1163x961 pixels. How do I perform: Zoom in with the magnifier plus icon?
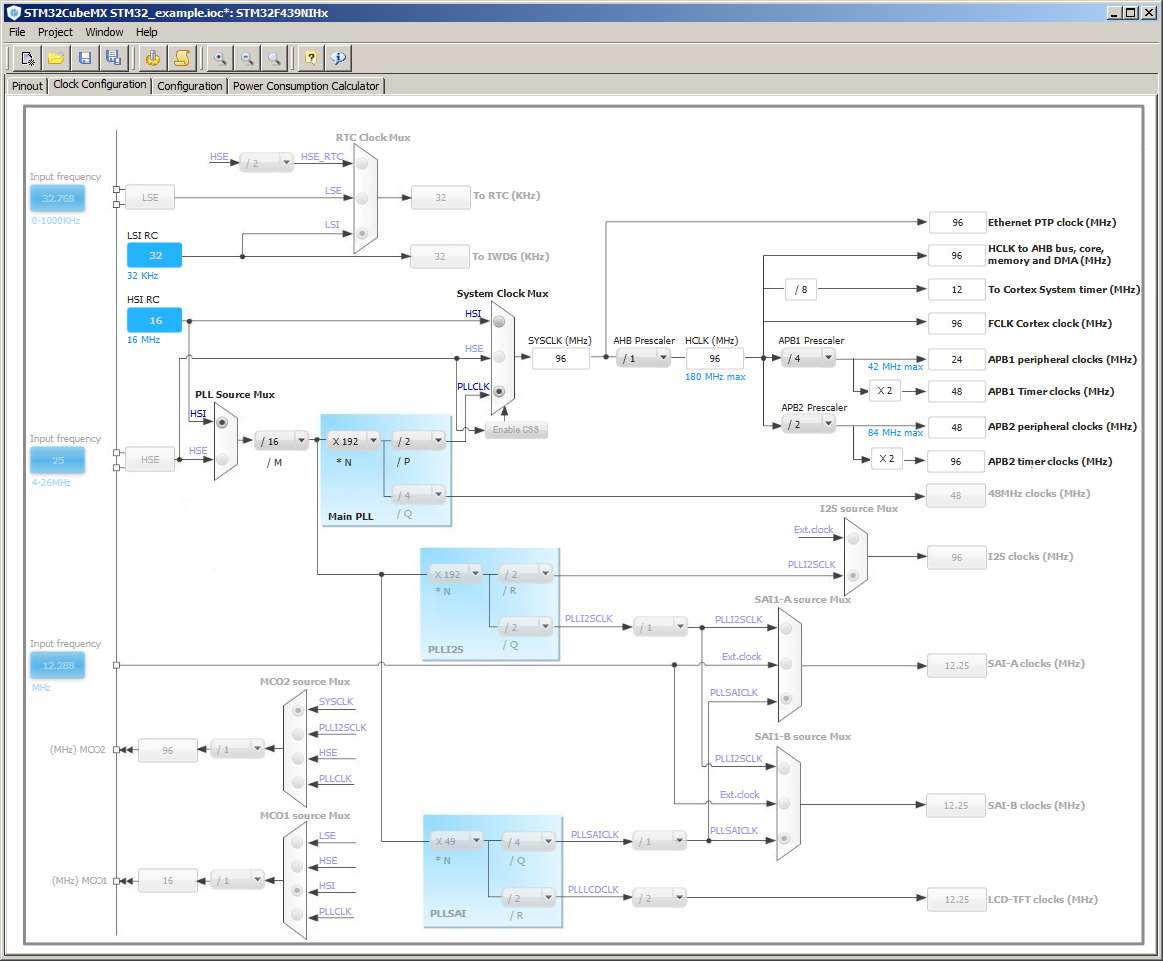(x=219, y=58)
